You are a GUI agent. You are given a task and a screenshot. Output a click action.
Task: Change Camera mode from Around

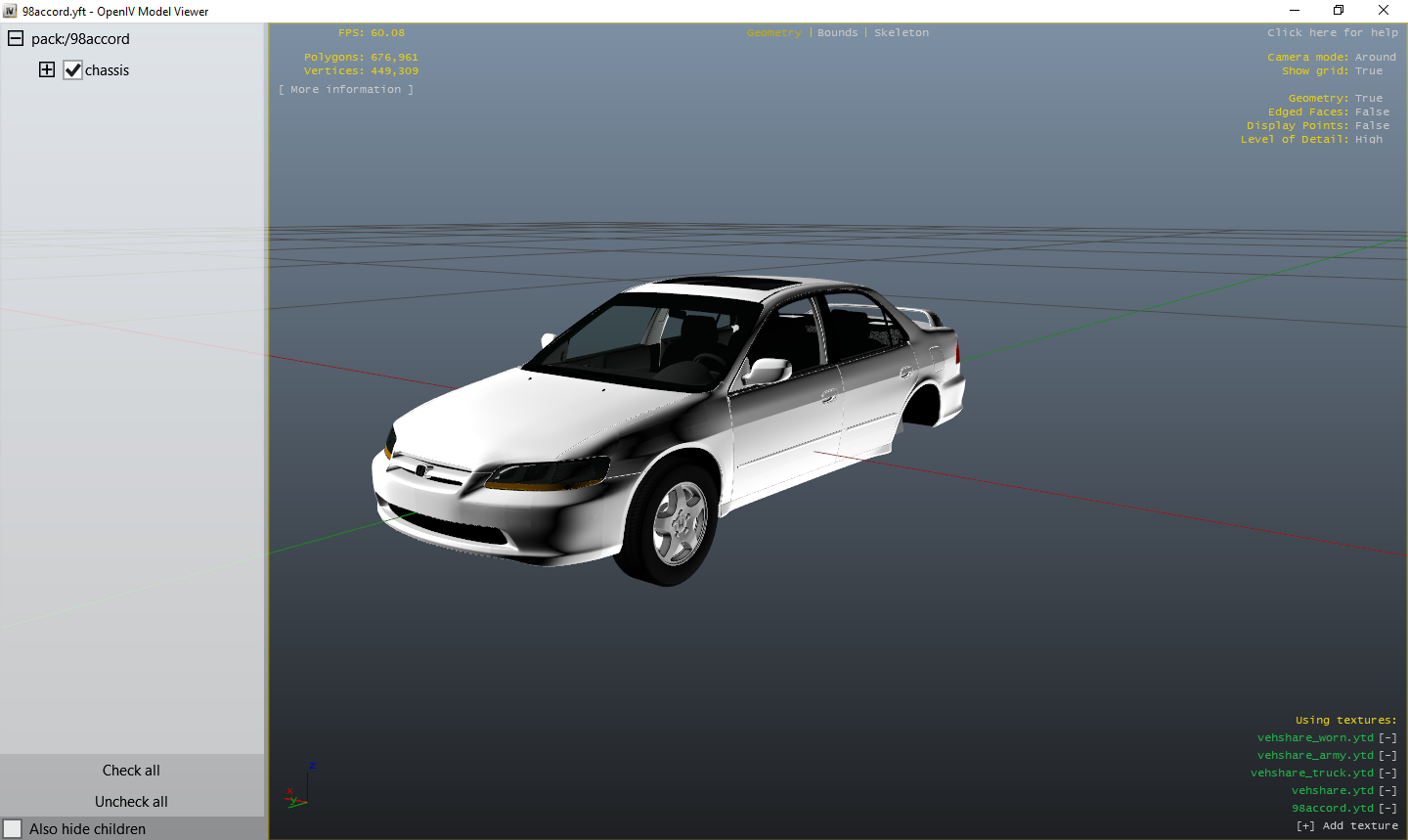1376,56
